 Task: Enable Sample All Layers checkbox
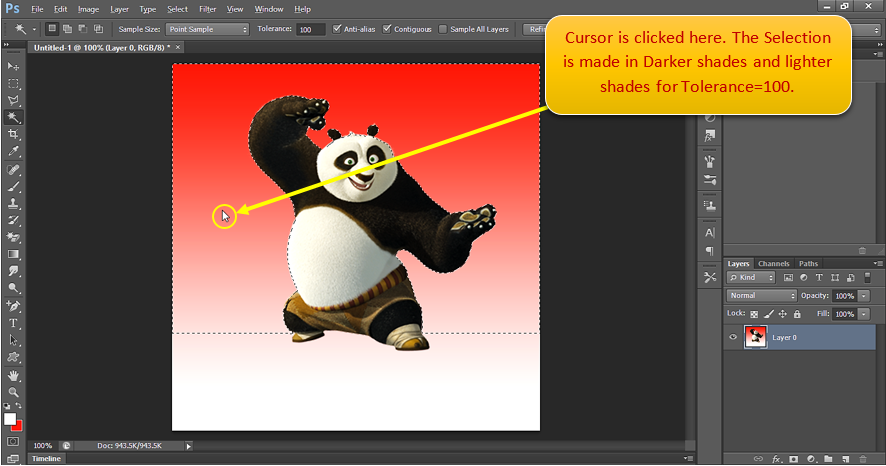[x=443, y=29]
